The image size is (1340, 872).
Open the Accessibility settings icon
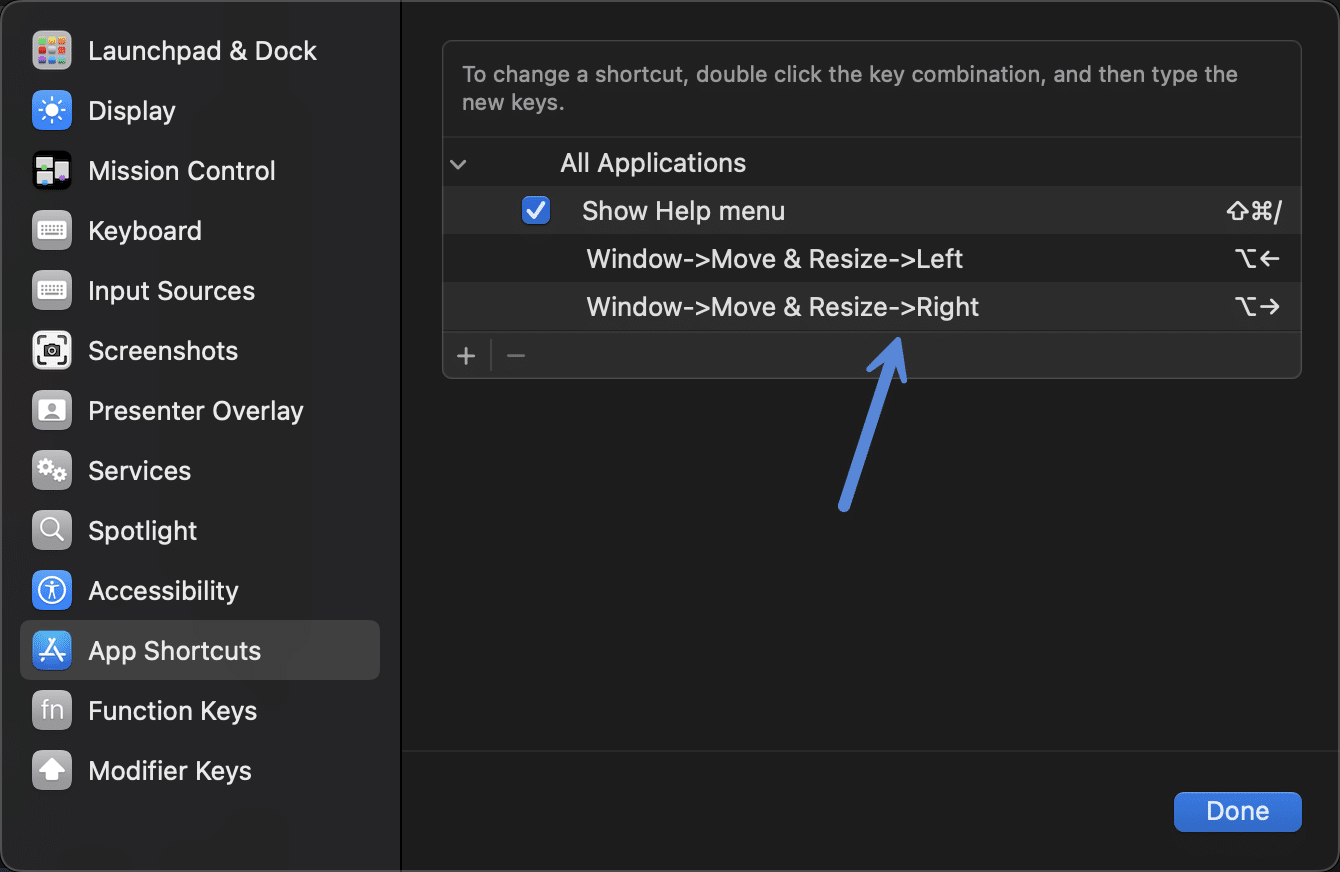(x=51, y=590)
